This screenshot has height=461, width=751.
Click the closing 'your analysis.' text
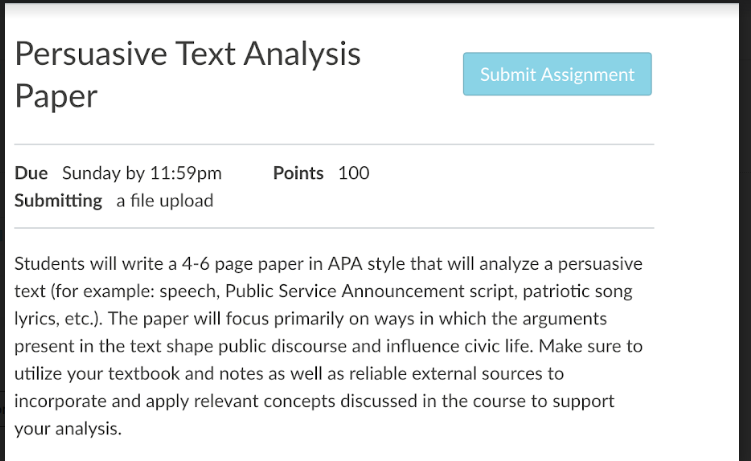pos(68,429)
